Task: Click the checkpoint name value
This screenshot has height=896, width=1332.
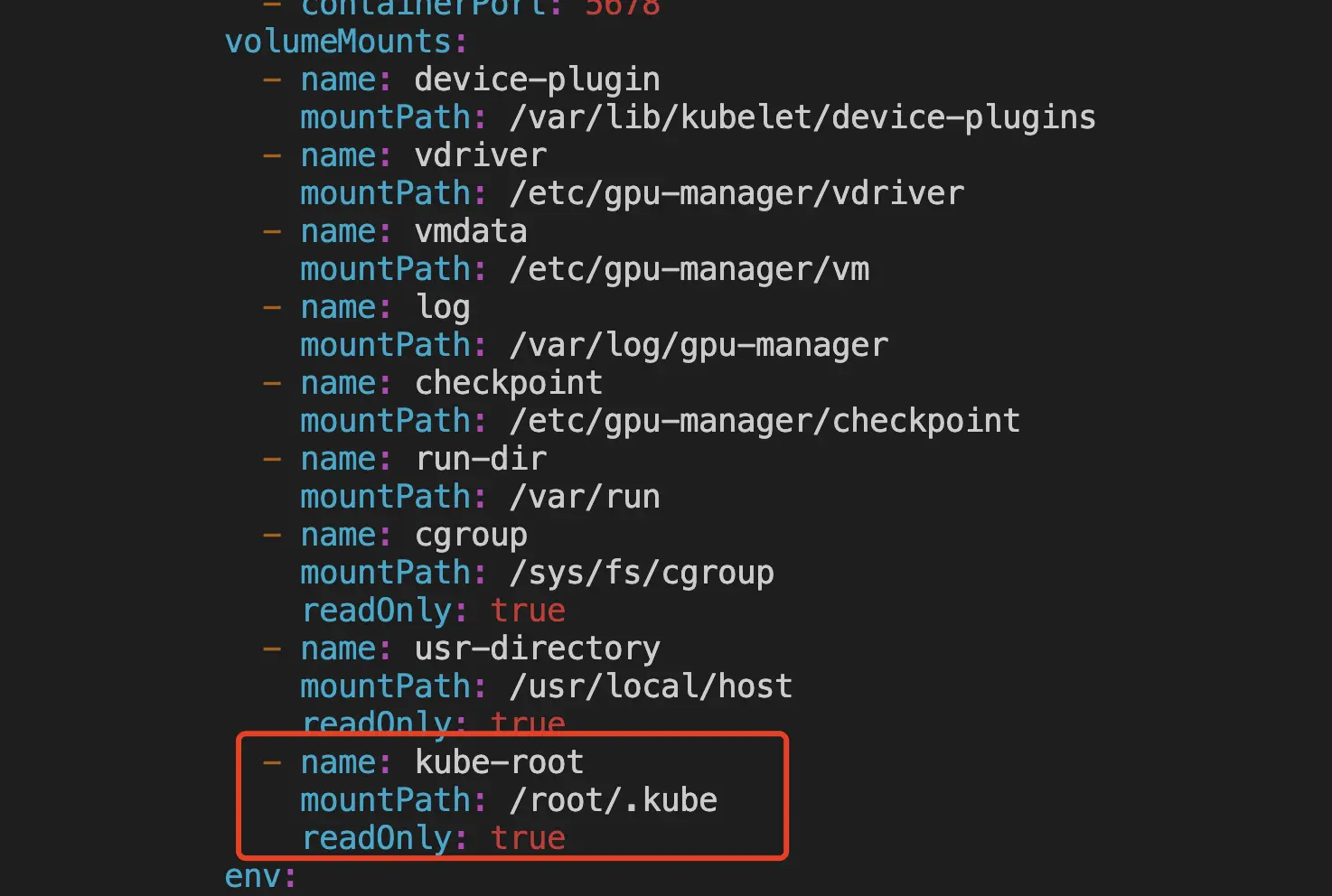Action: tap(509, 384)
